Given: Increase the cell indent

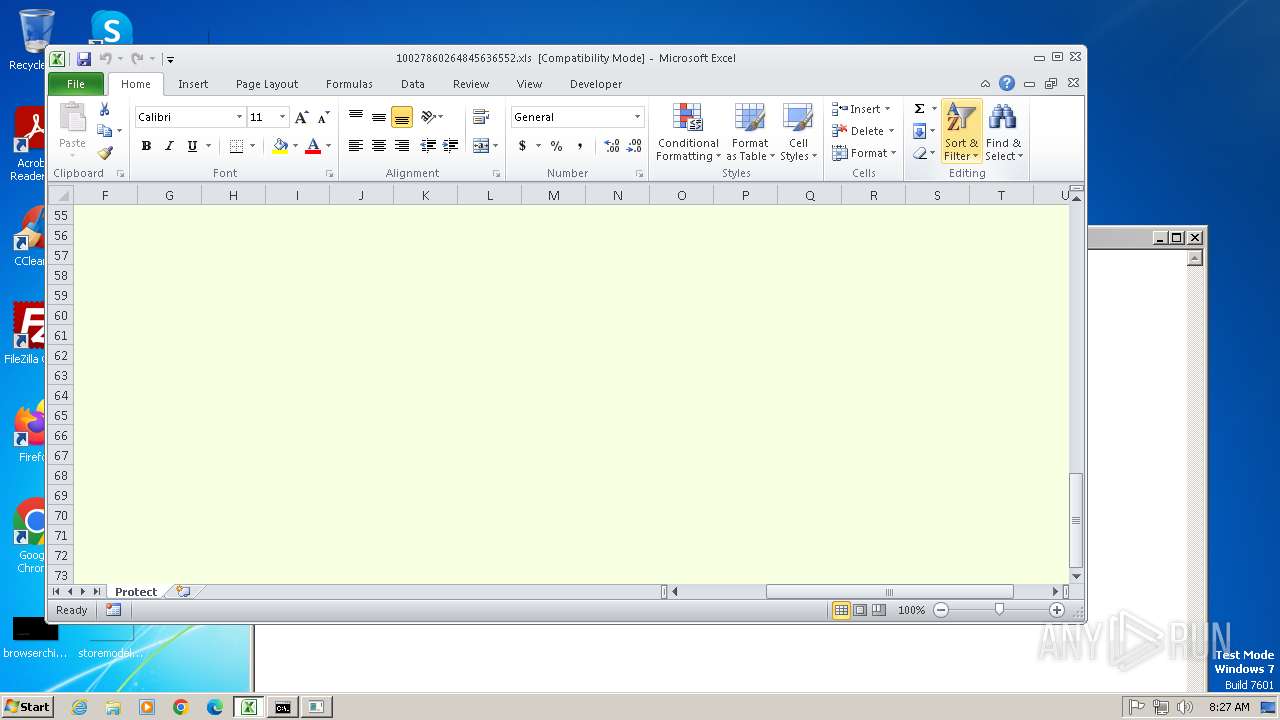Looking at the screenshot, I should click(451, 146).
